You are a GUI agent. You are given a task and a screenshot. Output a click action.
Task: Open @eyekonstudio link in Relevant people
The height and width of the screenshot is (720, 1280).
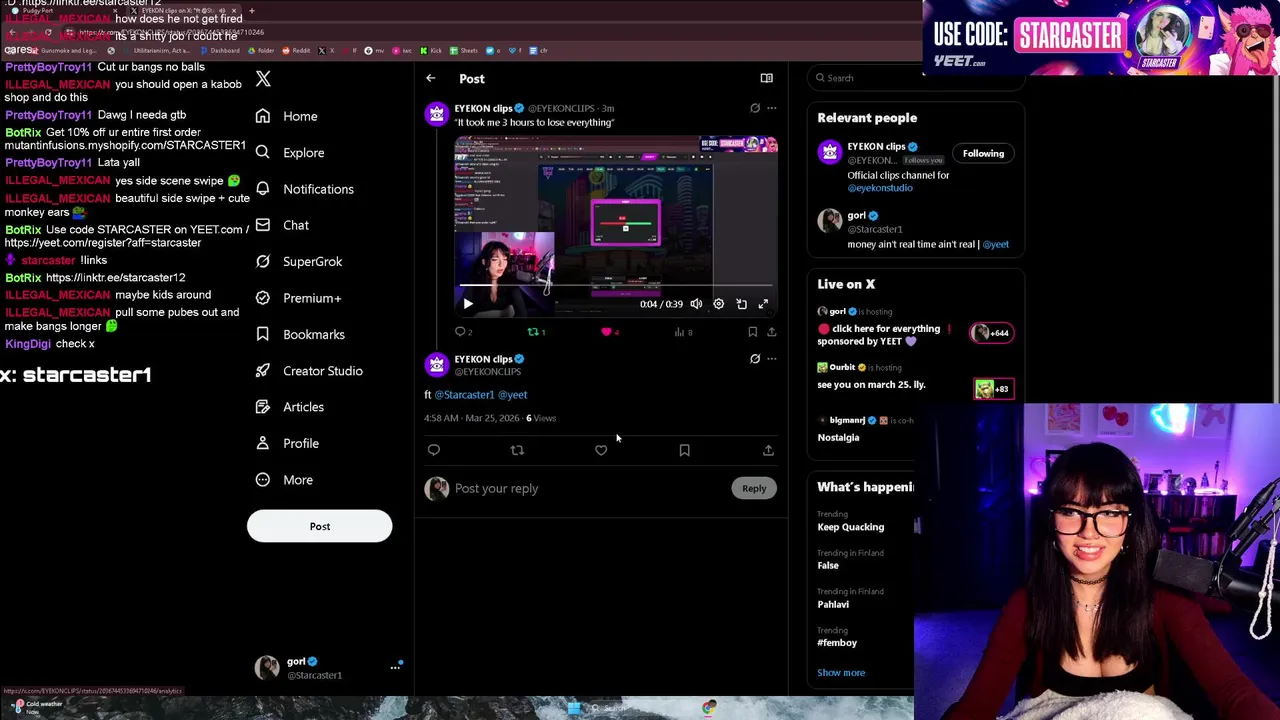(x=880, y=188)
